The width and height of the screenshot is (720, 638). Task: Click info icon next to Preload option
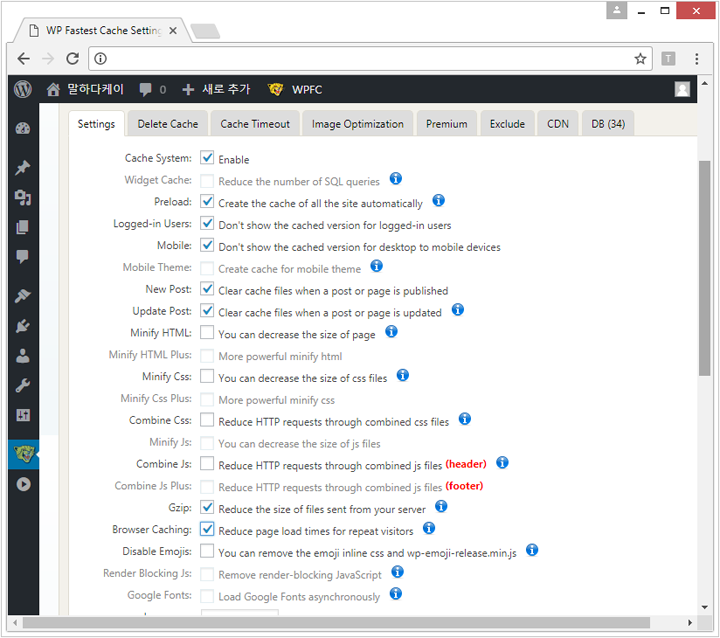click(x=438, y=201)
